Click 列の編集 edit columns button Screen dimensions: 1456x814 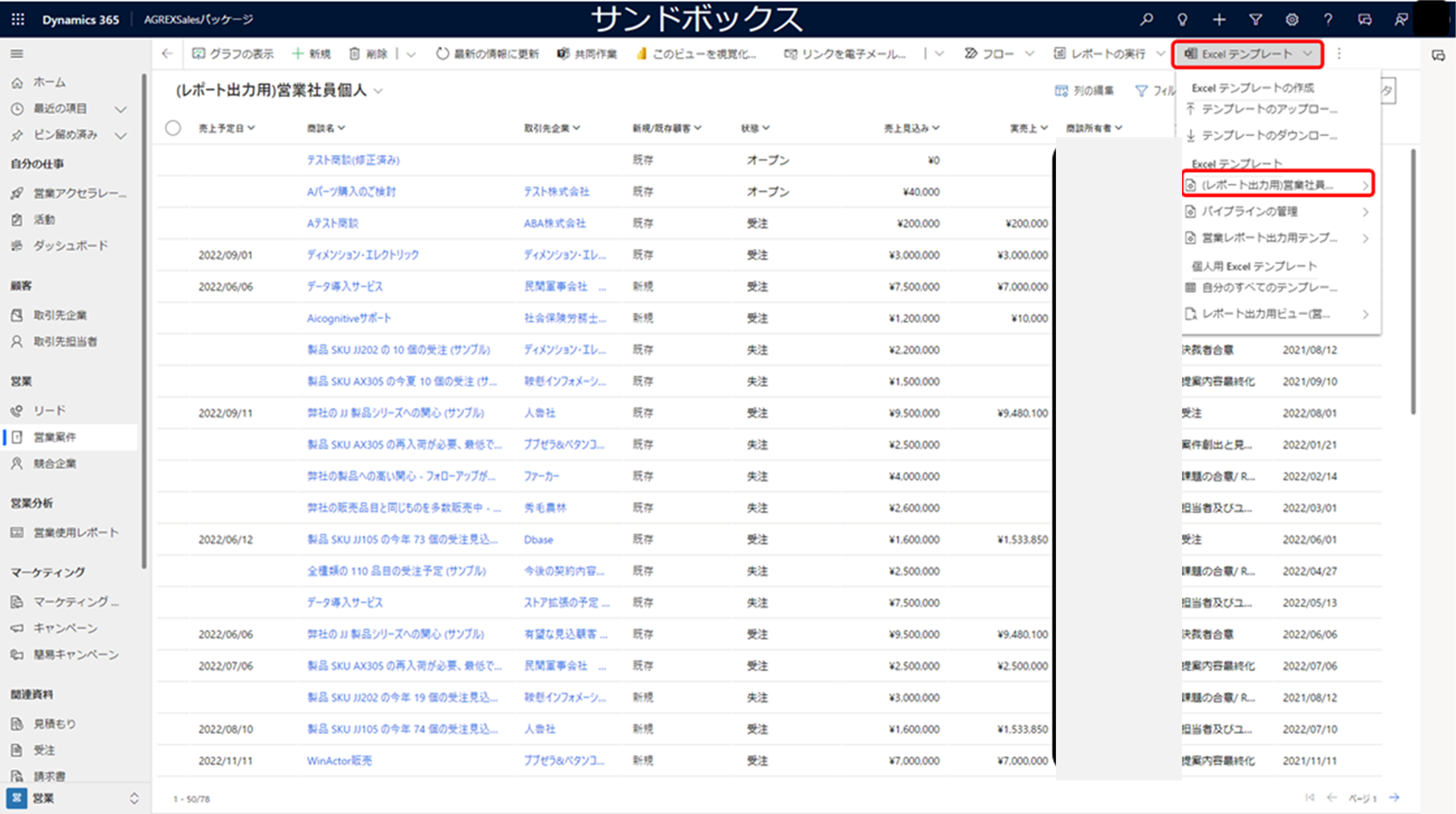coord(1084,91)
